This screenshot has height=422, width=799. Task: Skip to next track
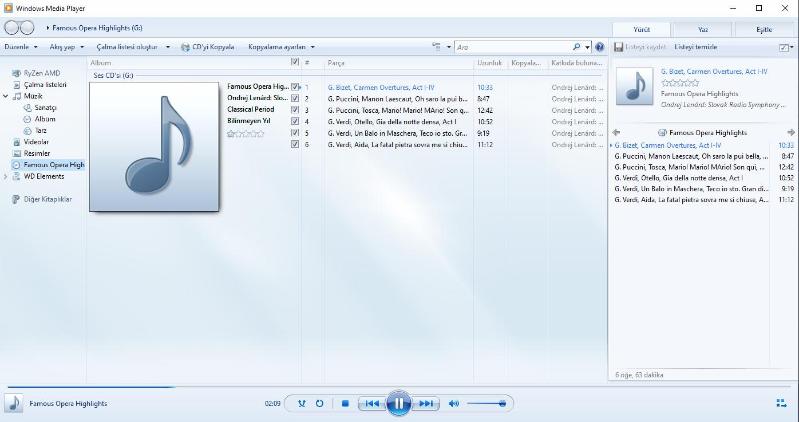426,404
